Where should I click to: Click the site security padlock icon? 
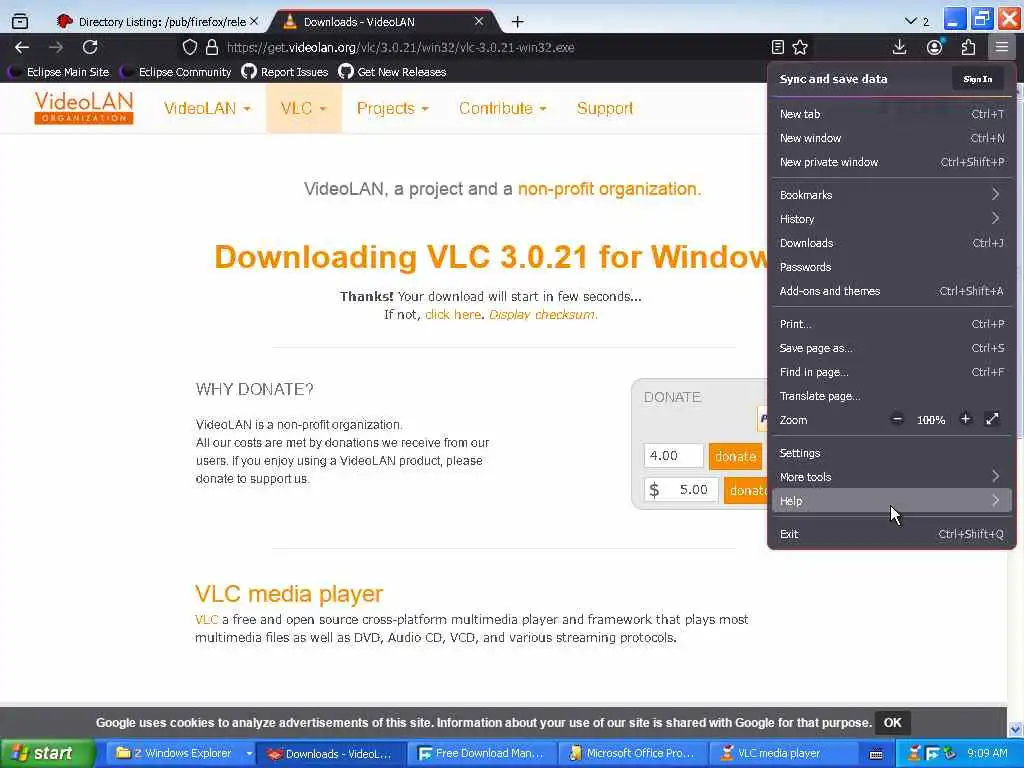(212, 47)
